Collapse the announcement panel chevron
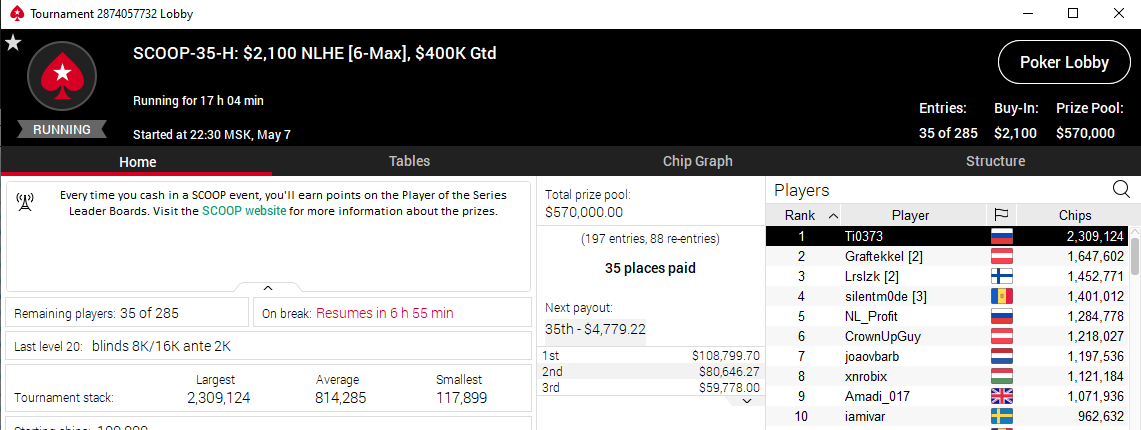 (x=268, y=287)
